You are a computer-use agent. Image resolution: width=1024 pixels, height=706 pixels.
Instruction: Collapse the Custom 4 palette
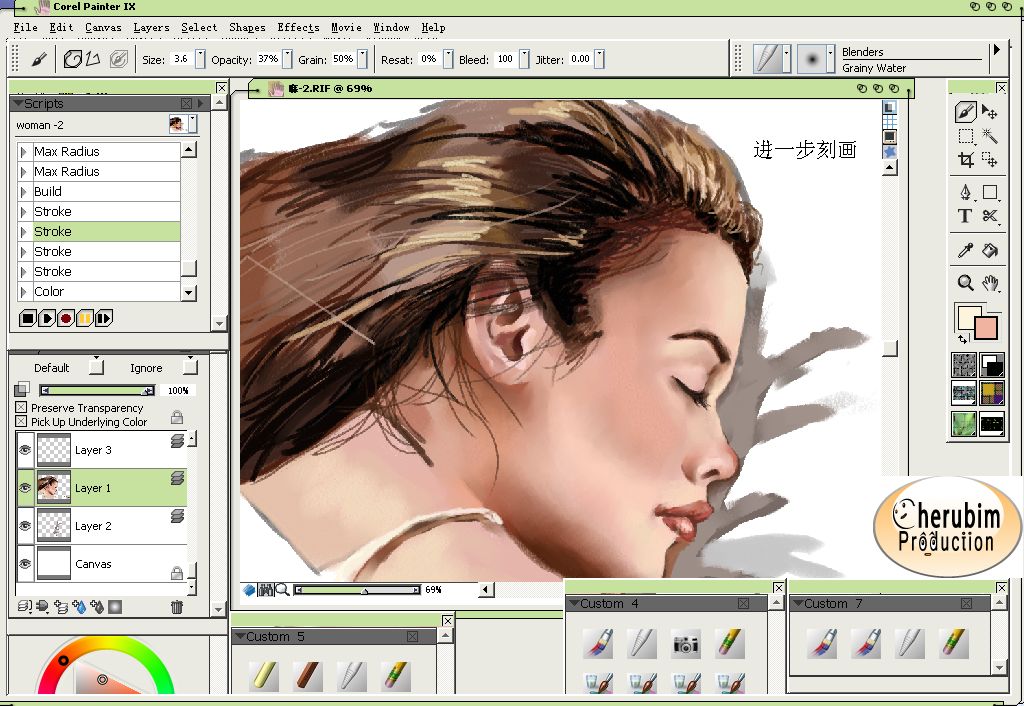575,603
